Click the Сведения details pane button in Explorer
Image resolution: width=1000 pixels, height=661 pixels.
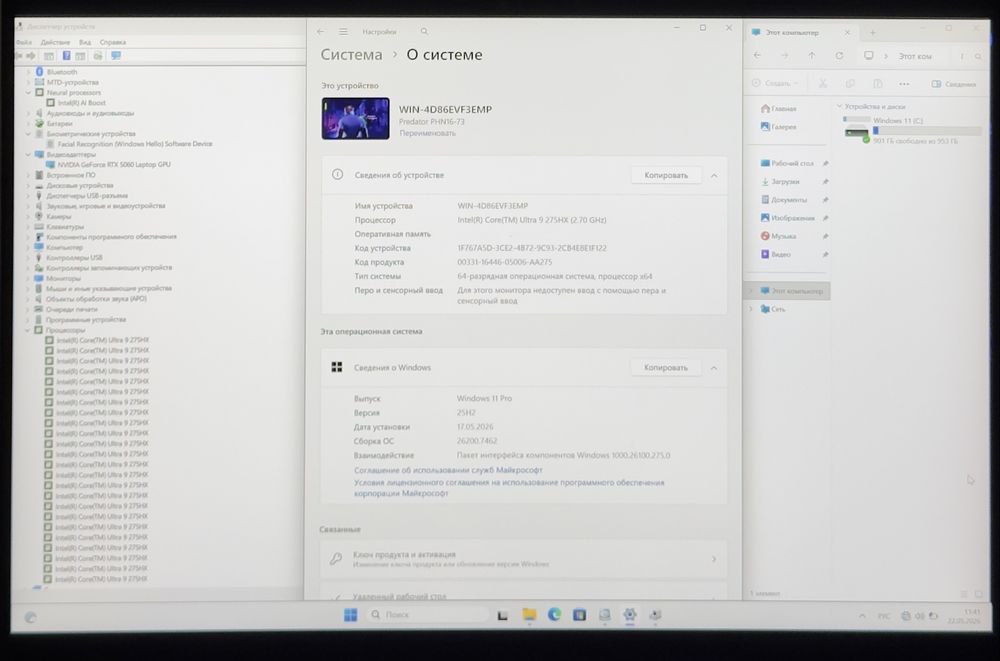click(953, 84)
